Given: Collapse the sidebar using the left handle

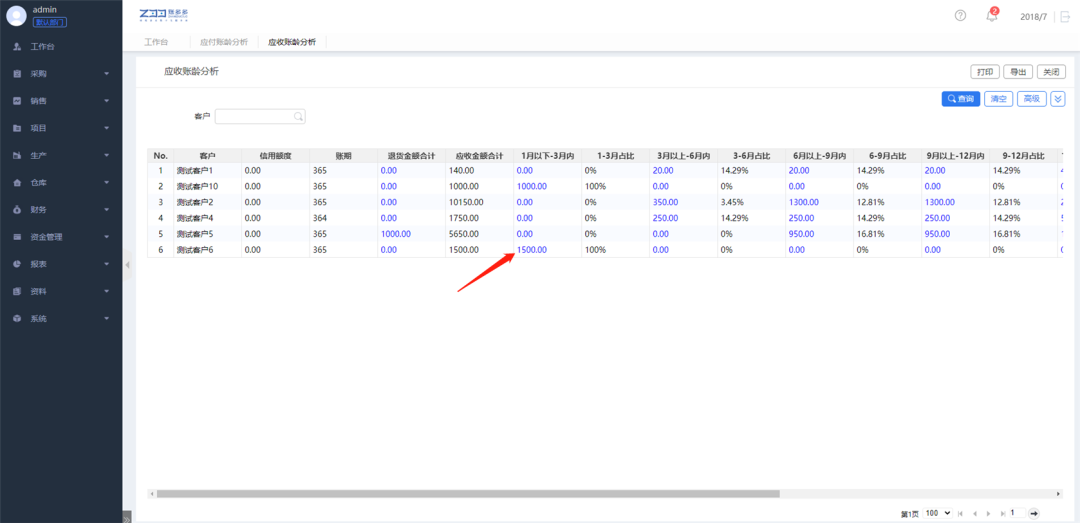Looking at the screenshot, I should [127, 264].
